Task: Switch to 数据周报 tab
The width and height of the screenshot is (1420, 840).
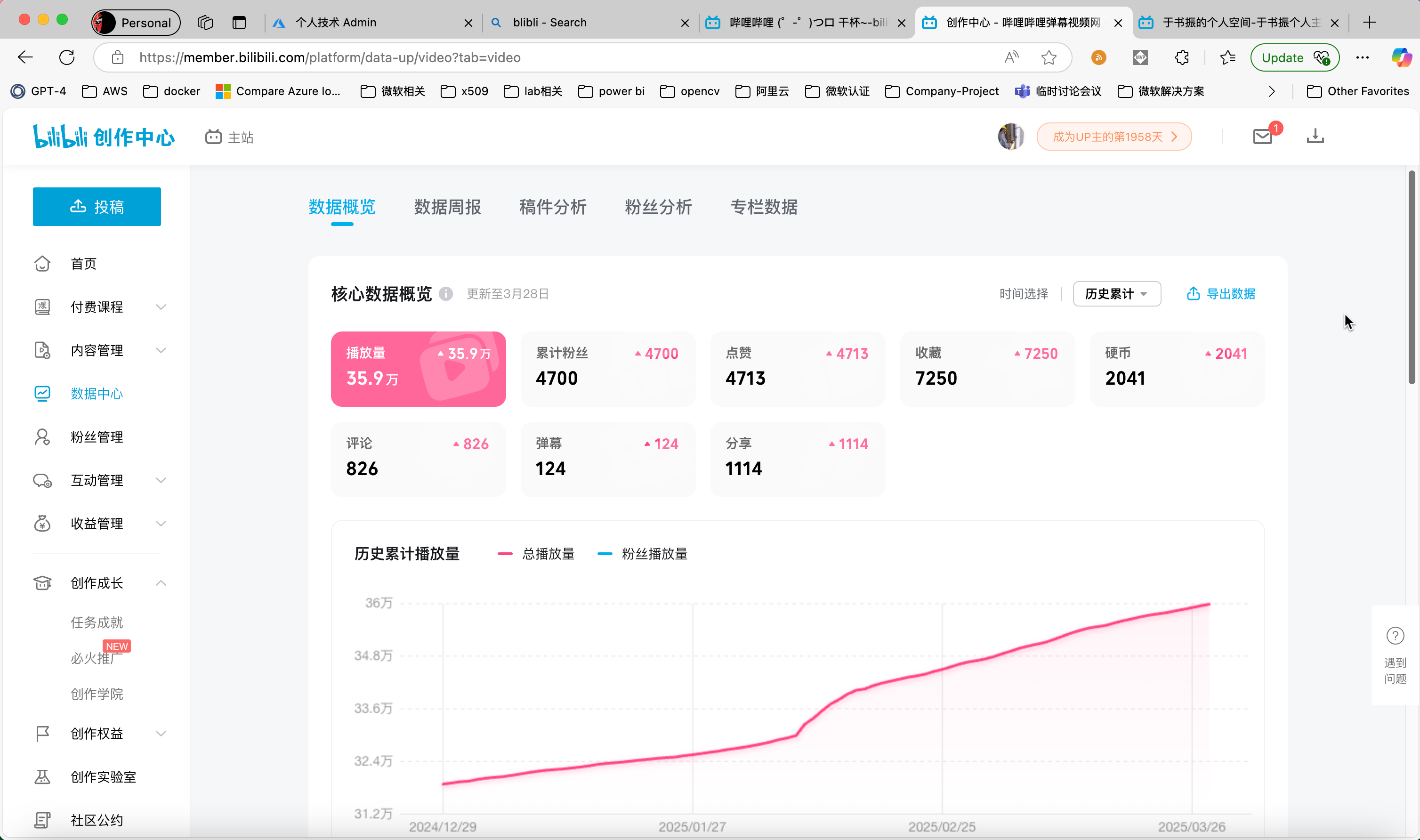Action: point(447,207)
